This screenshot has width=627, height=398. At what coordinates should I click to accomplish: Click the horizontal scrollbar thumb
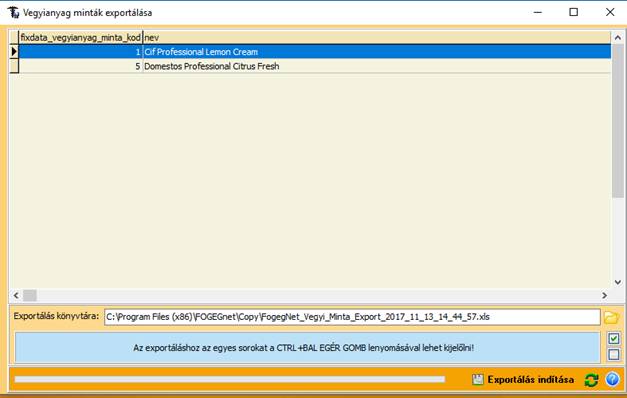30,296
